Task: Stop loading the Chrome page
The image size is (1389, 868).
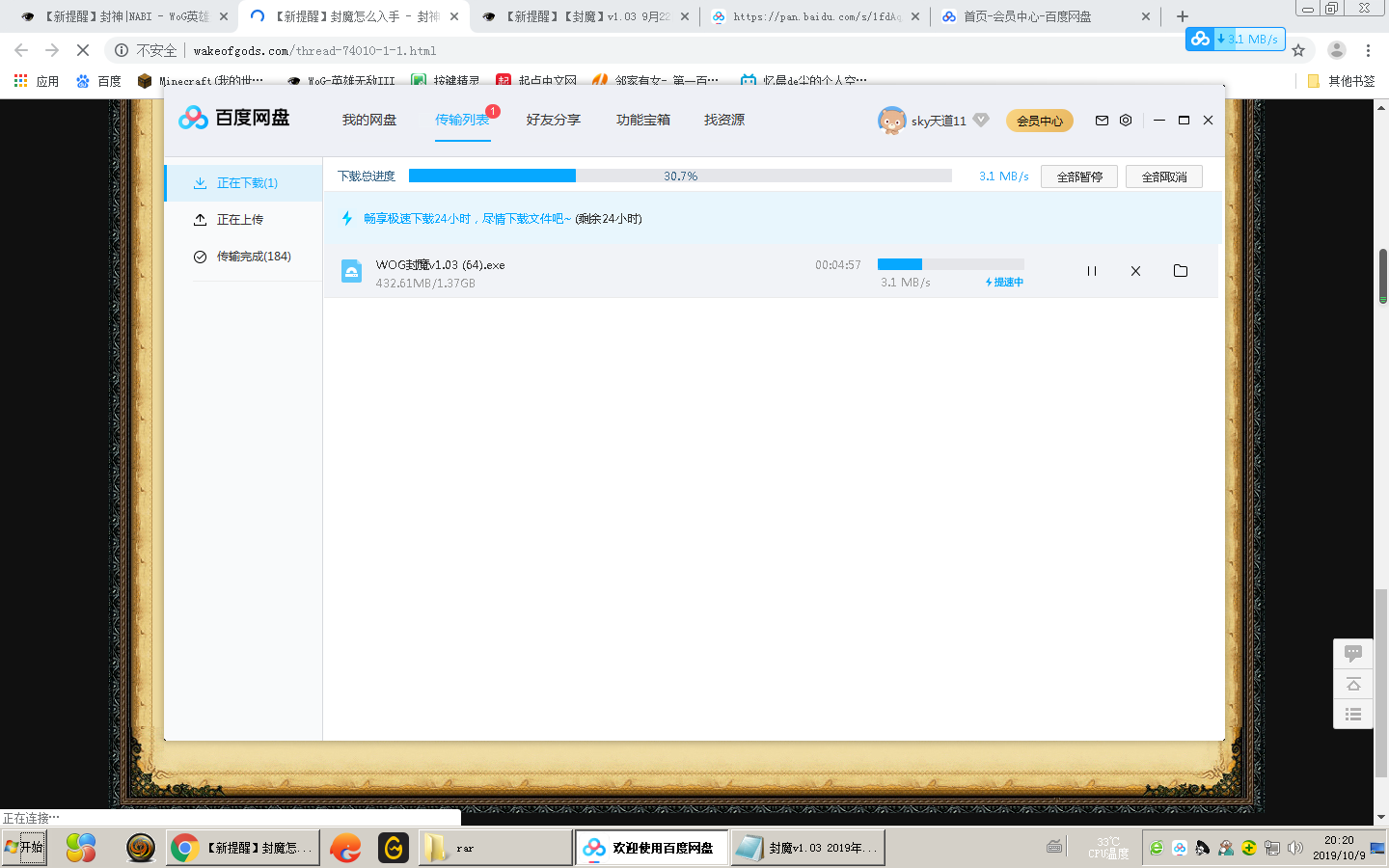Action: coord(83,50)
